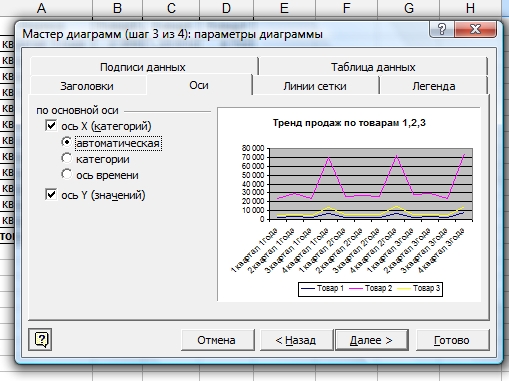
Task: Click the 'Отмена' button
Action: (217, 340)
